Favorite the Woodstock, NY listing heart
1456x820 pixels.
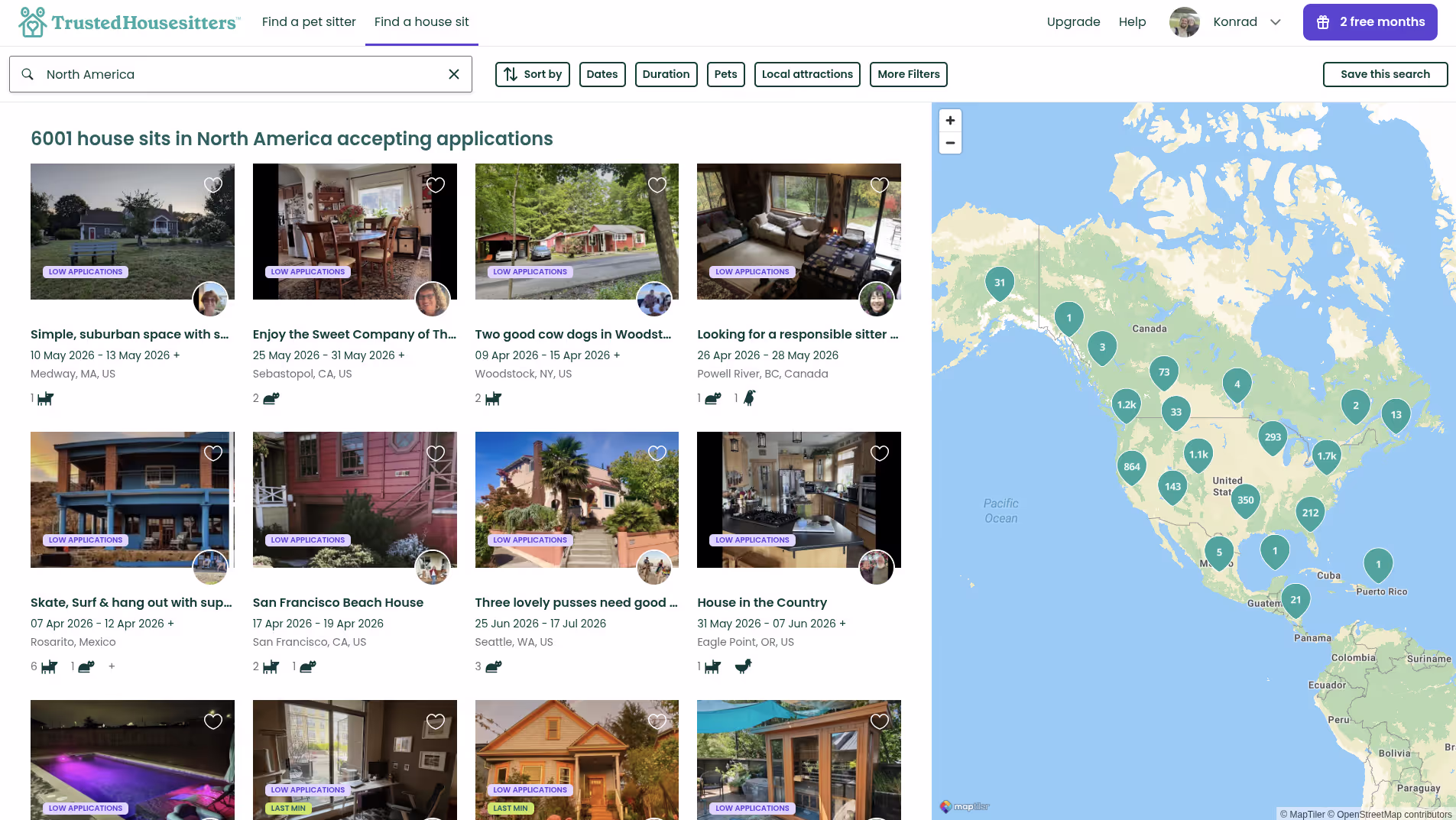click(657, 185)
